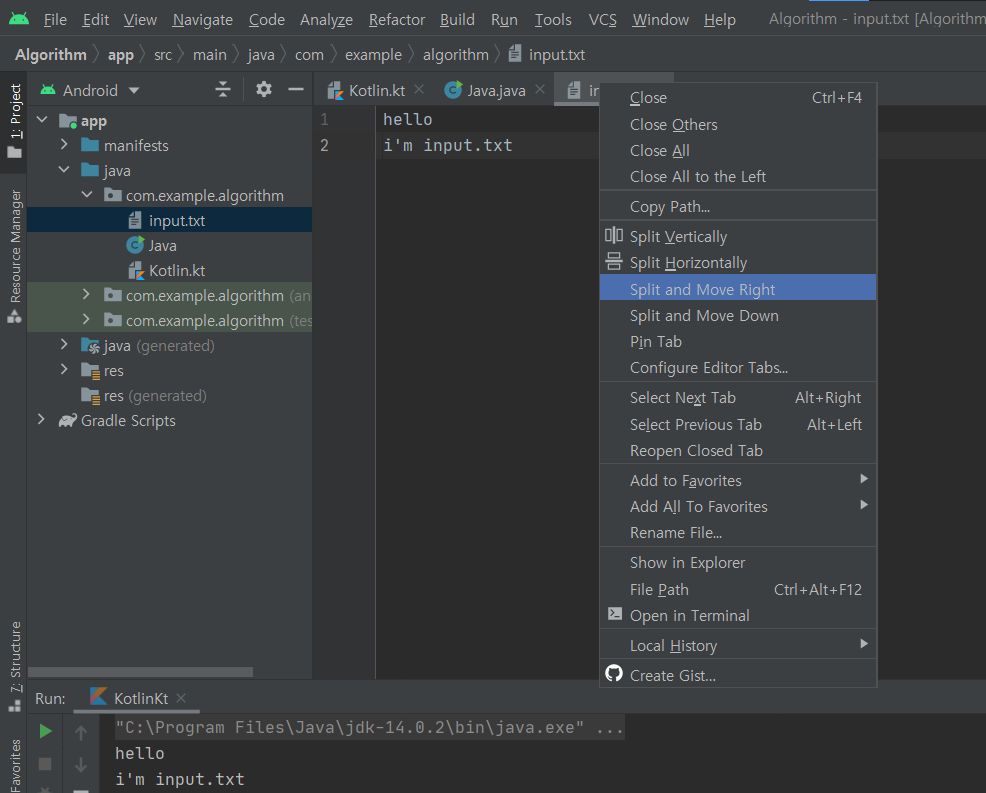Click the stop process square button

(45, 763)
